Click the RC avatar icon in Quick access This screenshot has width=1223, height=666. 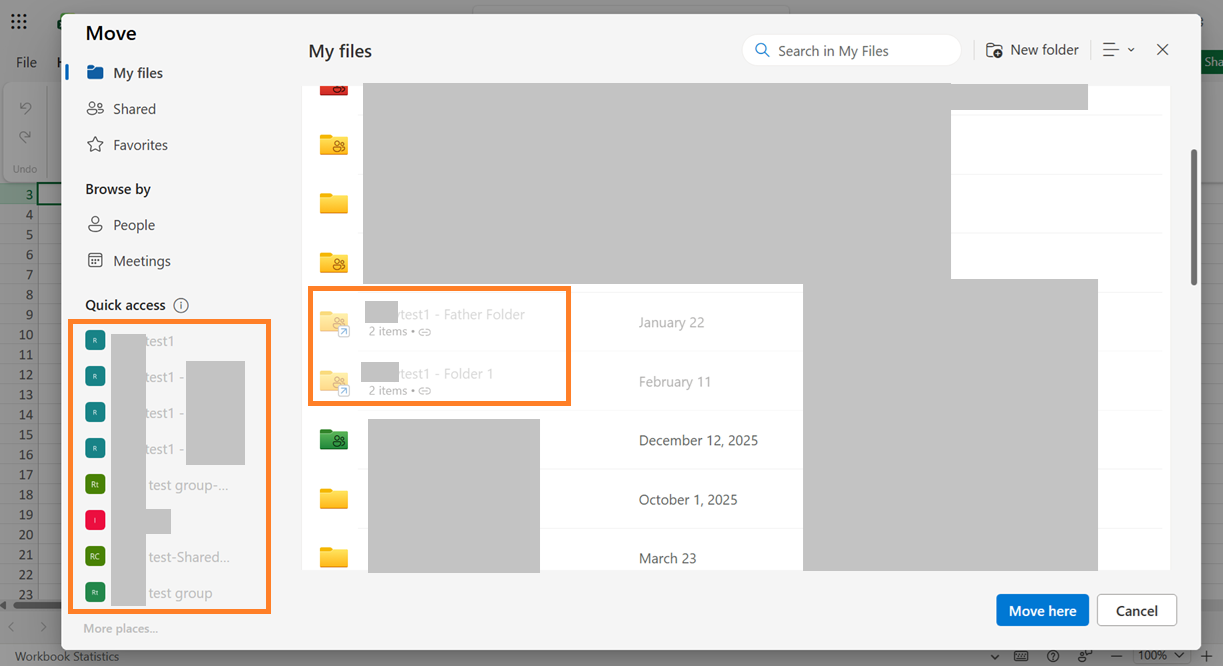pos(95,557)
